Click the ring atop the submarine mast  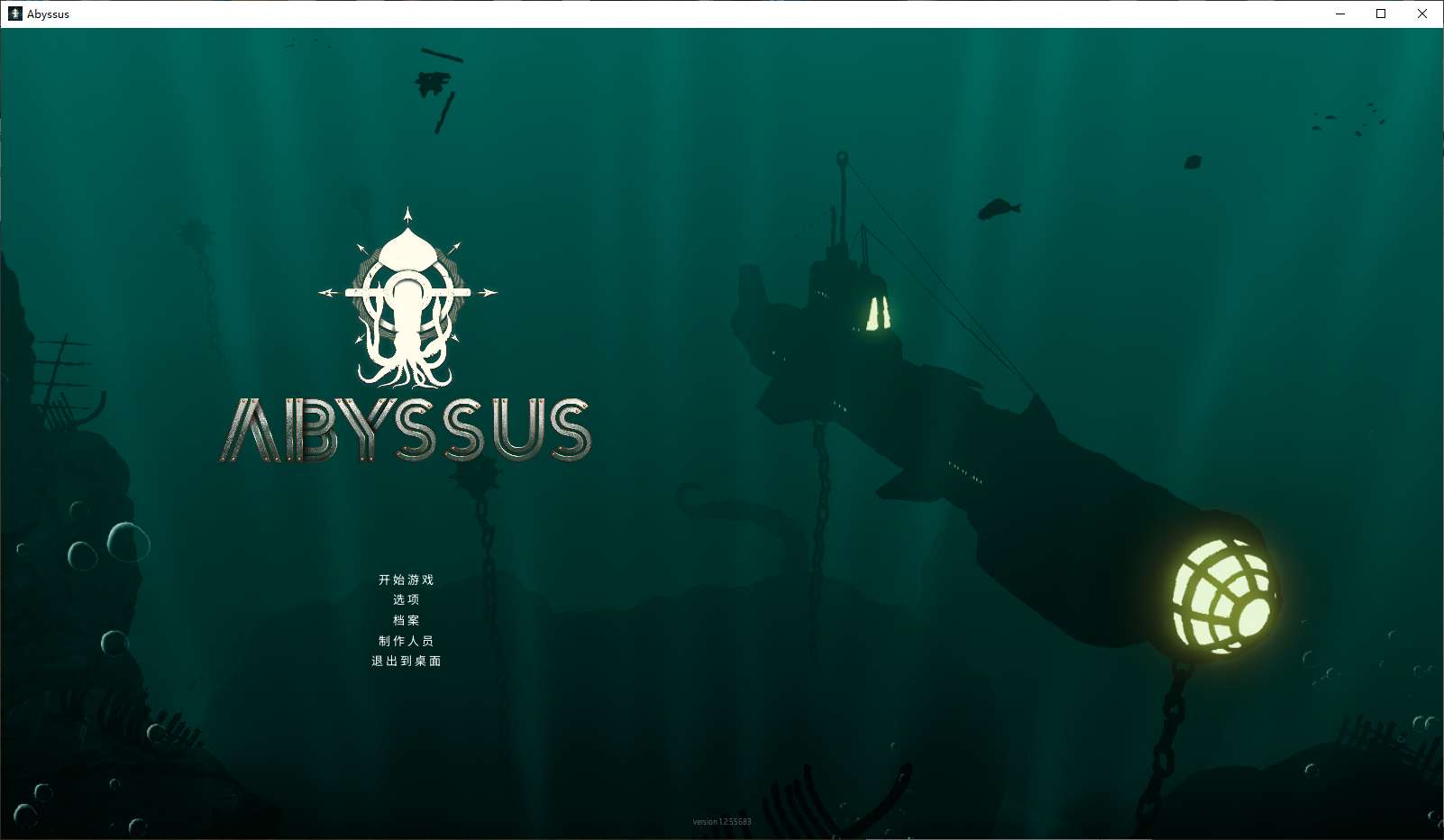click(x=842, y=158)
